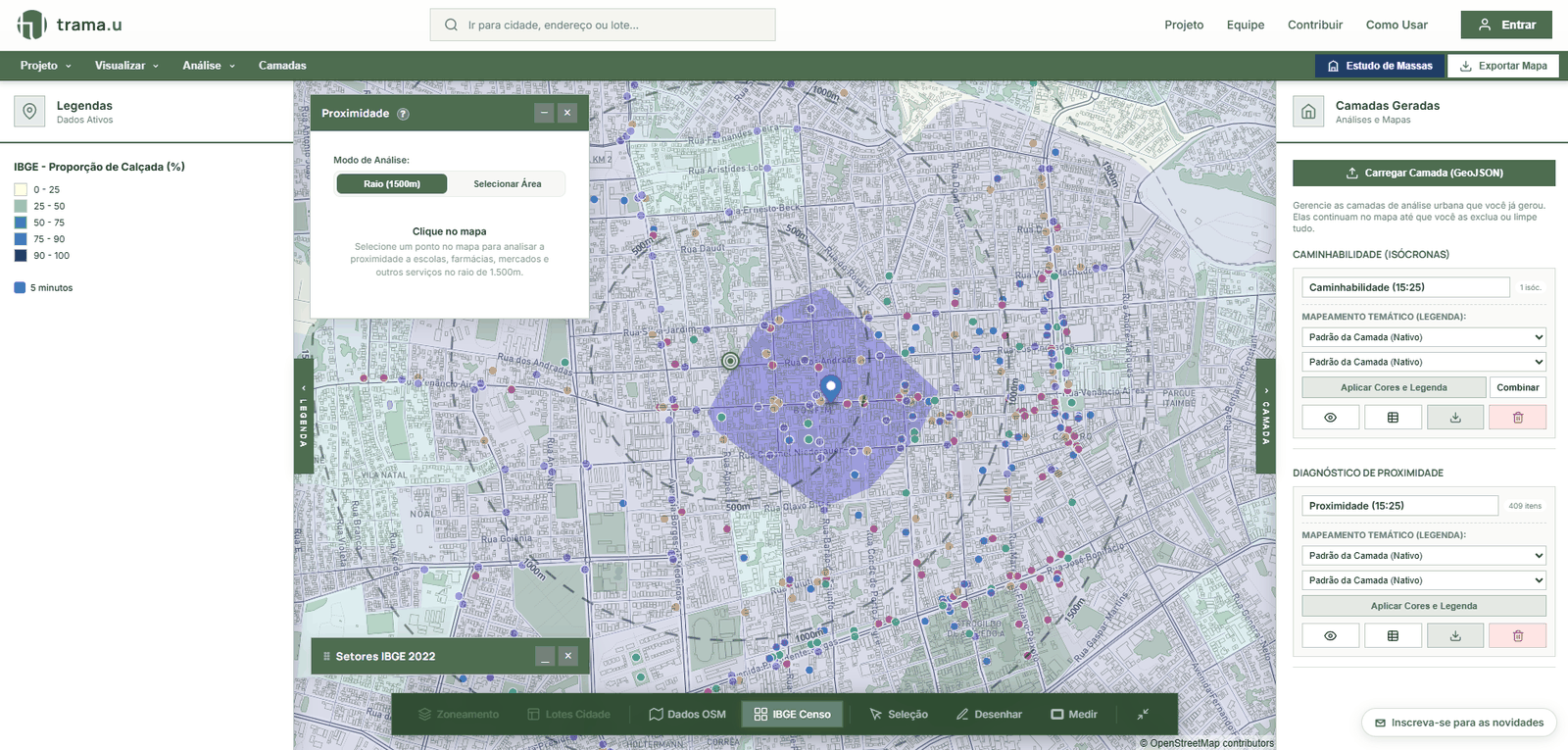Screen dimensions: 1568x750
Task: Open first Proximidade thematic mapping dropdown
Action: tap(1424, 556)
